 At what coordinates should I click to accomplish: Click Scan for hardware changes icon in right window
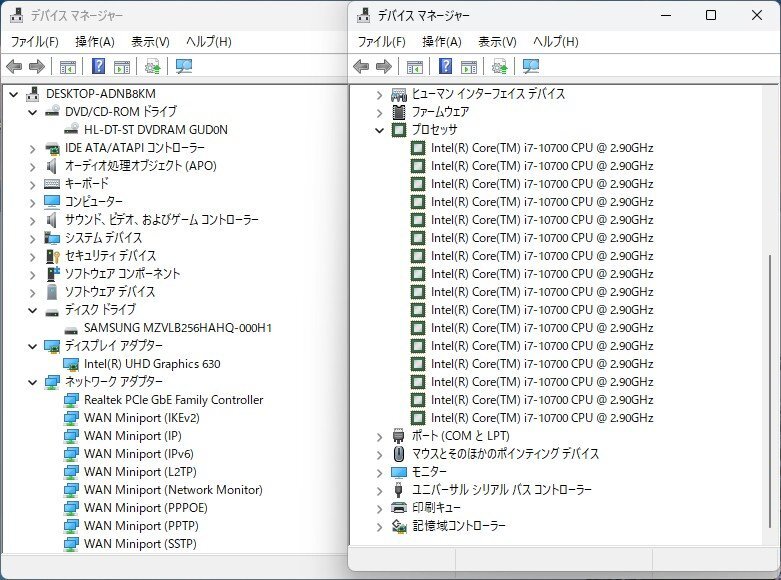pyautogui.click(x=531, y=66)
